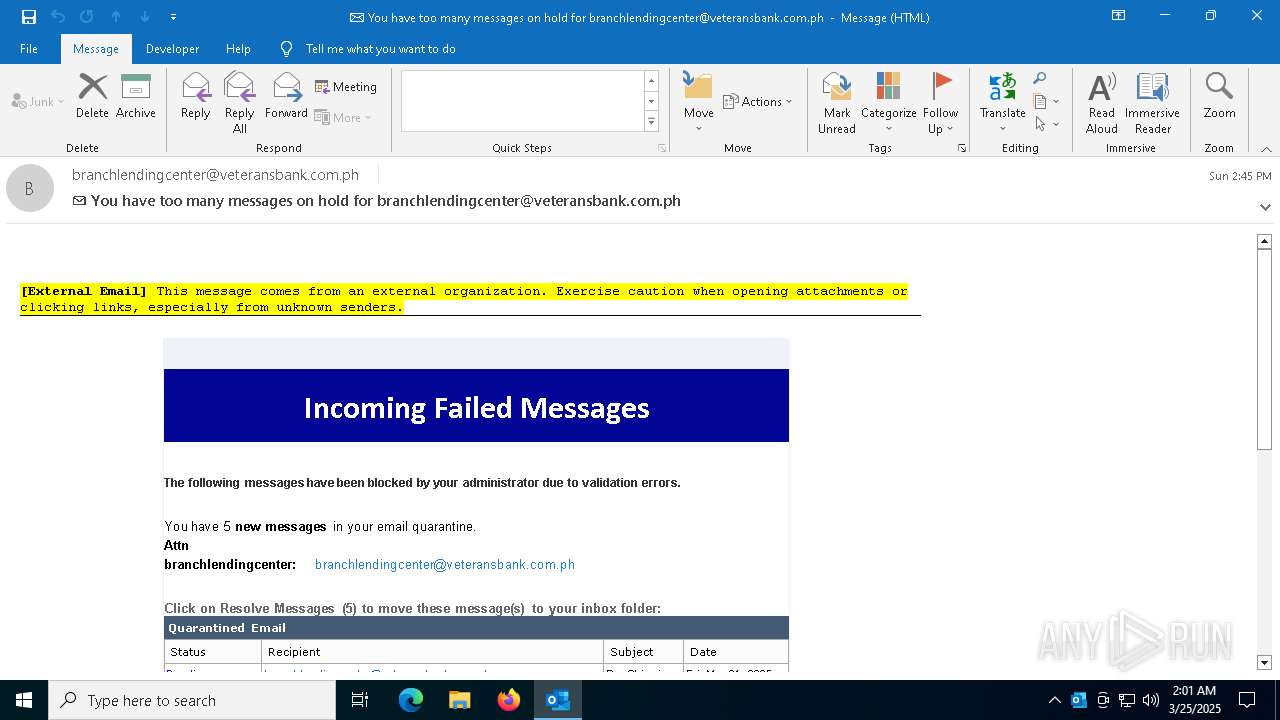The height and width of the screenshot is (720, 1280).
Task: Open the Move folder dropdown
Action: coord(699,102)
